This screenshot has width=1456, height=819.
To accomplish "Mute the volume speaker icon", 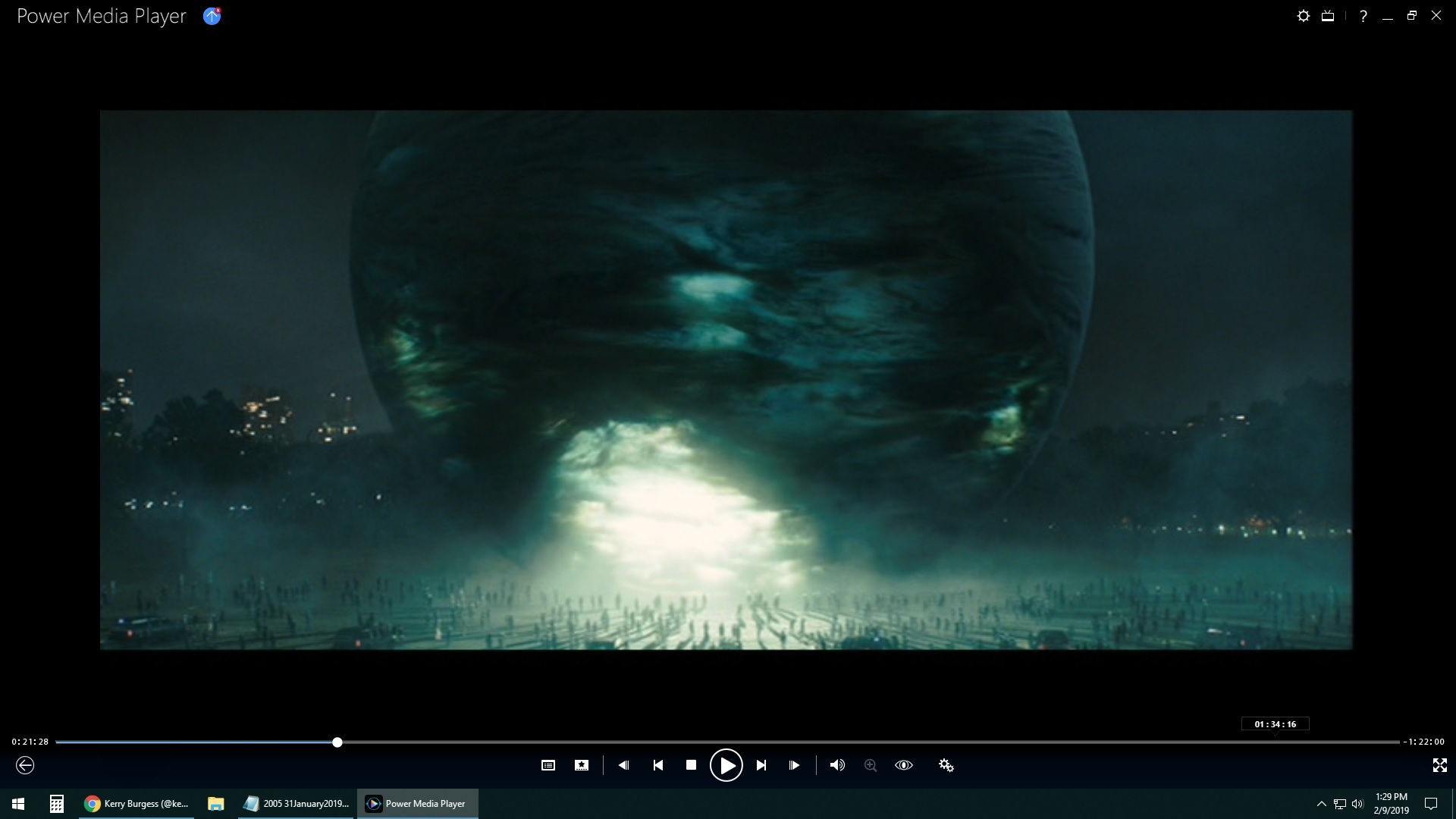I will pyautogui.click(x=837, y=765).
